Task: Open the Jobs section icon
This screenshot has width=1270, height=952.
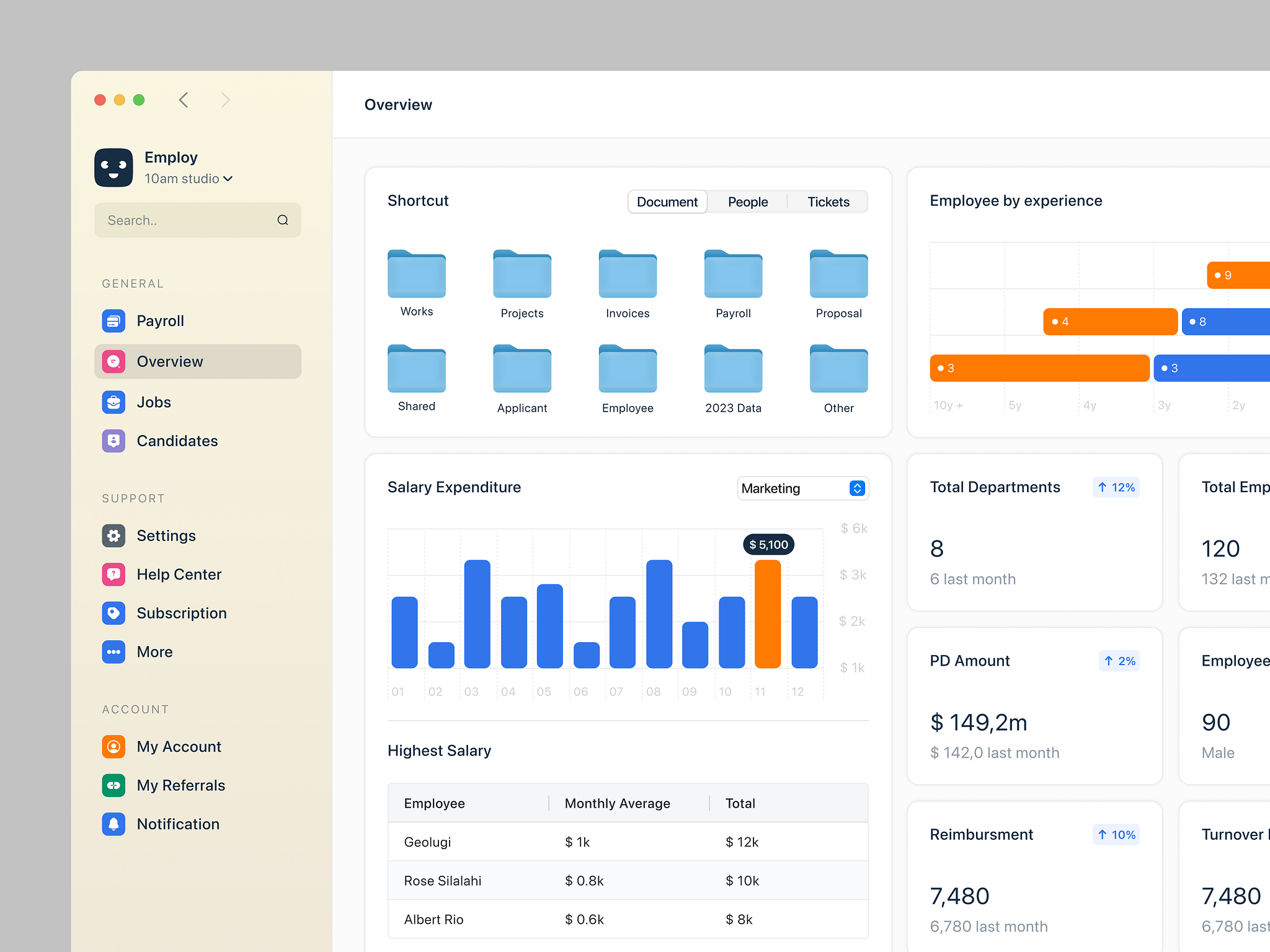Action: click(113, 402)
